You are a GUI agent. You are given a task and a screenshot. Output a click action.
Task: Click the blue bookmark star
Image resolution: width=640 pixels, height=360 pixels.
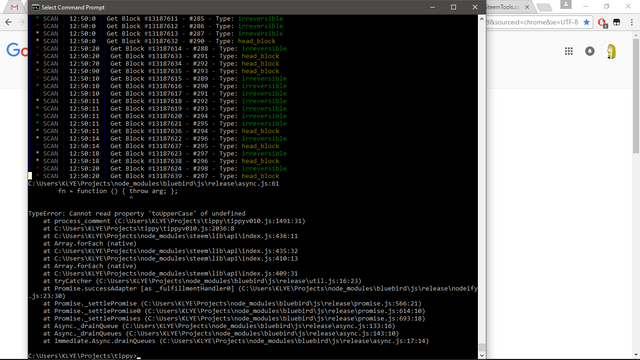587,22
